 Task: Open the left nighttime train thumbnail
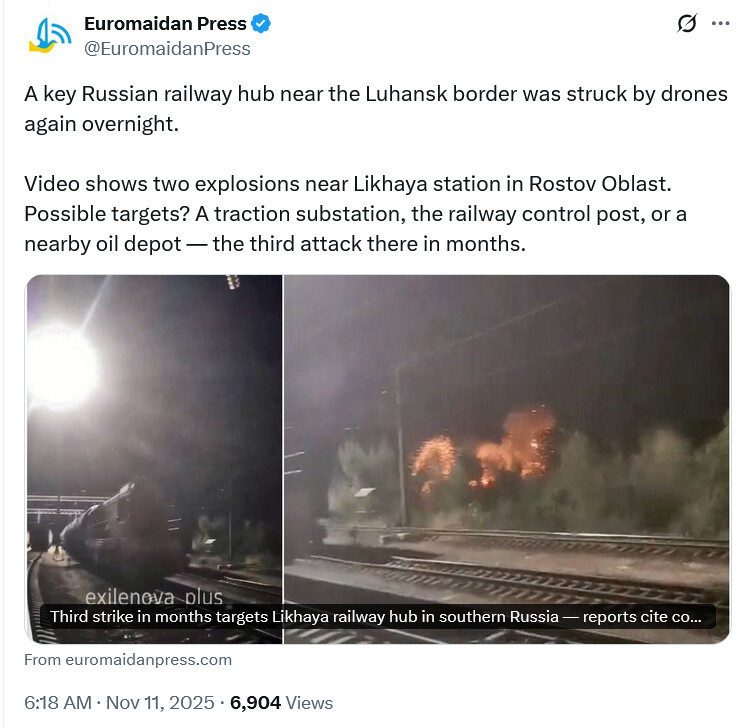[x=154, y=459]
